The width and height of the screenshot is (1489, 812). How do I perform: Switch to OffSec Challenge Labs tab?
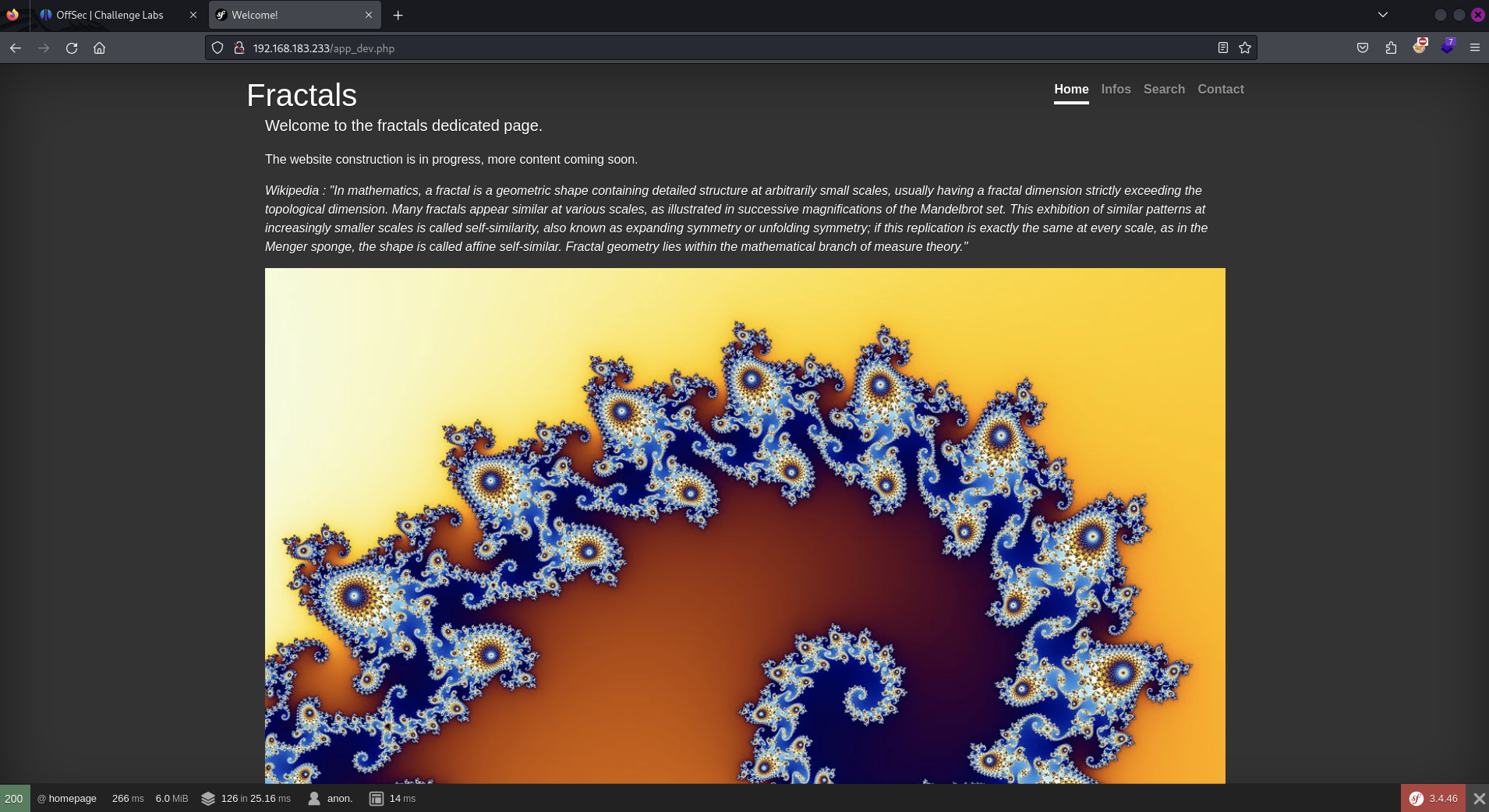[109, 15]
